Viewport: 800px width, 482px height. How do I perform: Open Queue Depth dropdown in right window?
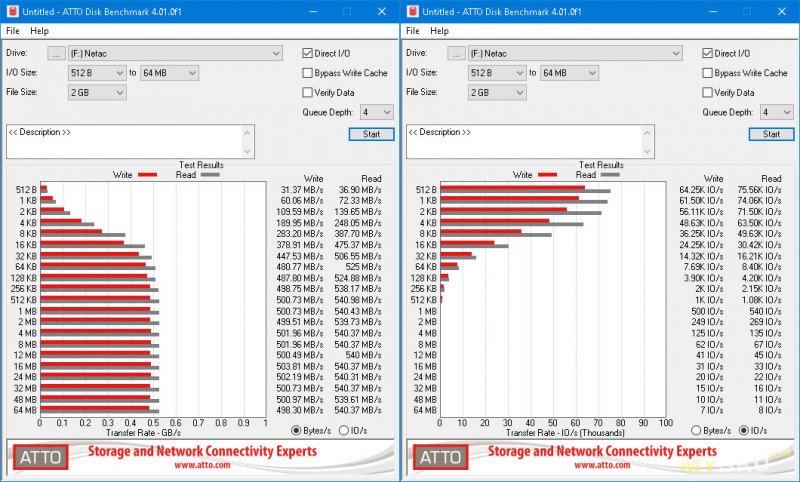777,112
